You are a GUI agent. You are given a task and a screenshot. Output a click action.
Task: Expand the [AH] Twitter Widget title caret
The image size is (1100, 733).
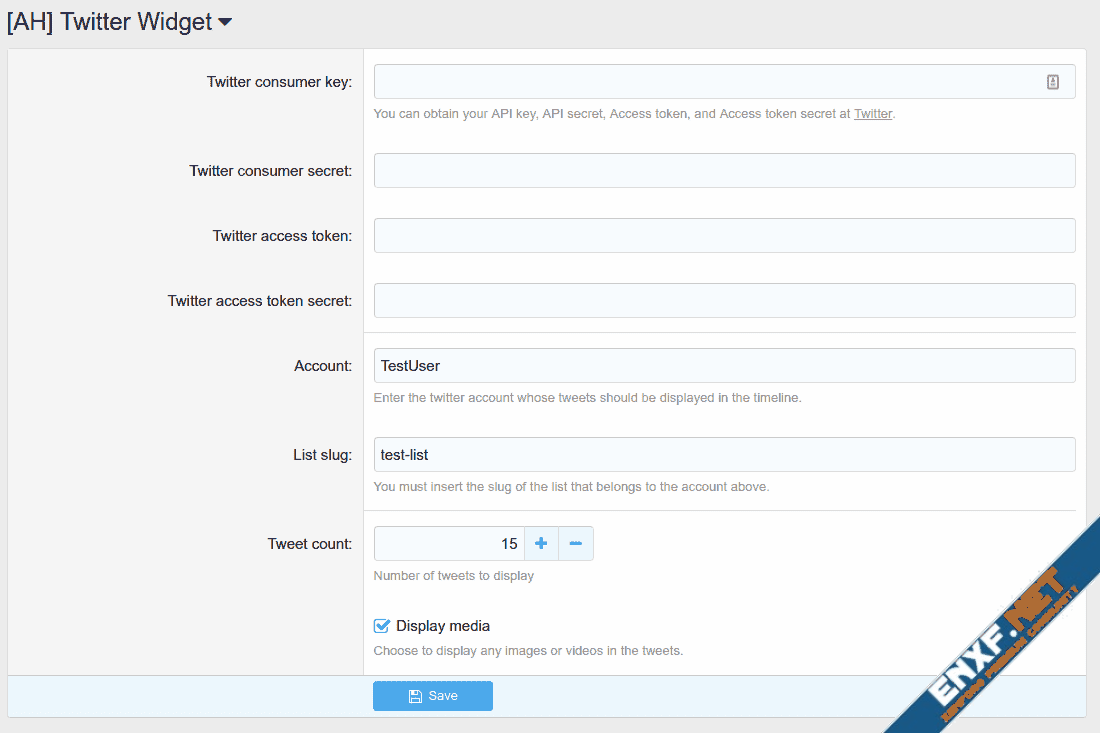225,22
